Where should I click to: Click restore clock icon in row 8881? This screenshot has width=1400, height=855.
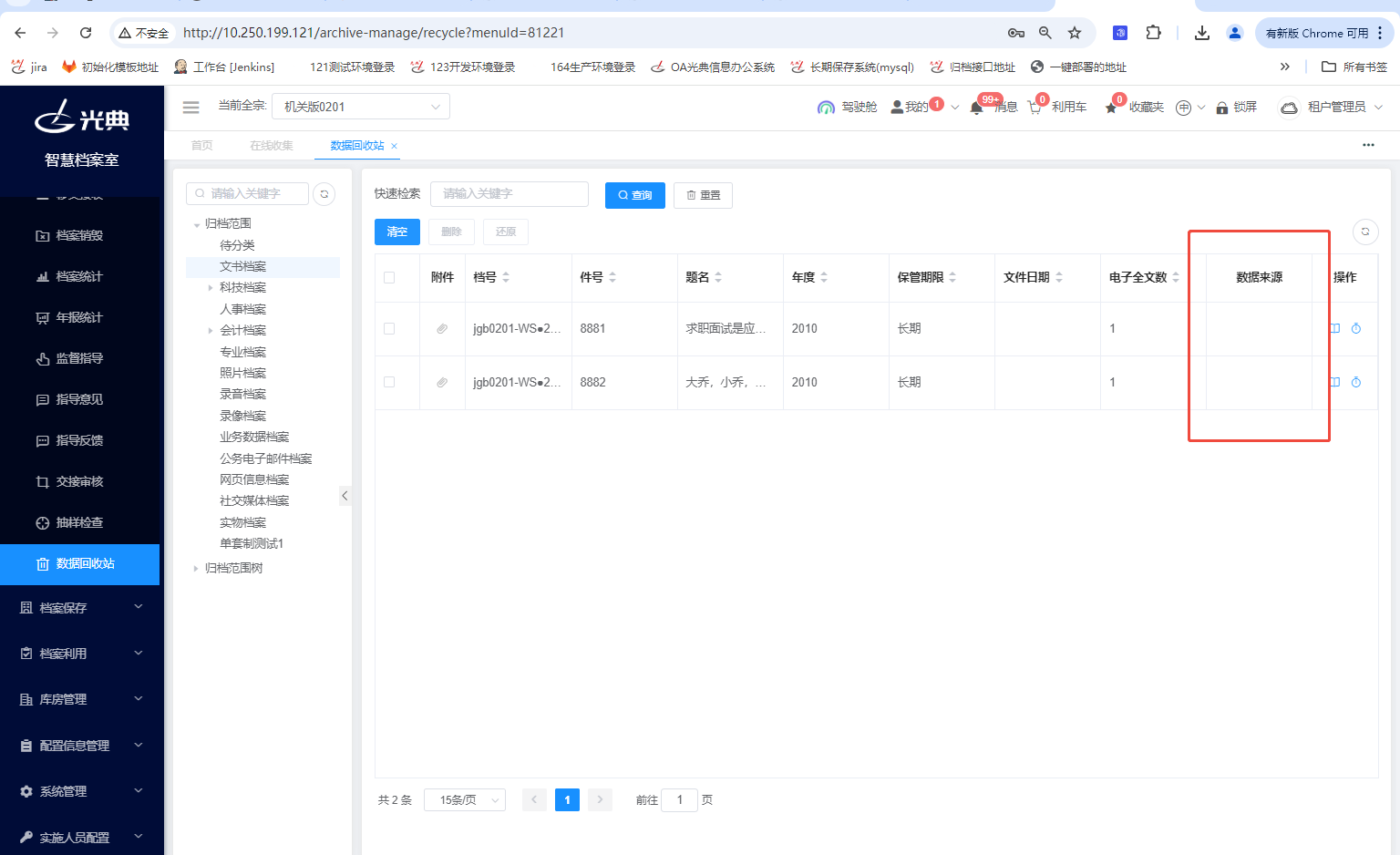pos(1356,329)
